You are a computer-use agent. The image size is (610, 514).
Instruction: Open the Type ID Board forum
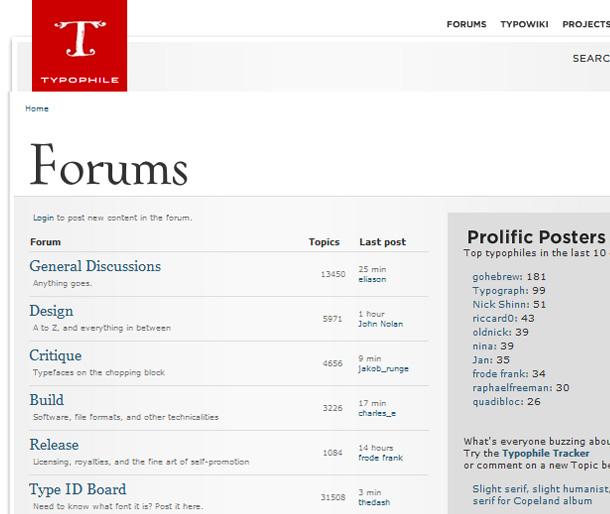click(78, 489)
